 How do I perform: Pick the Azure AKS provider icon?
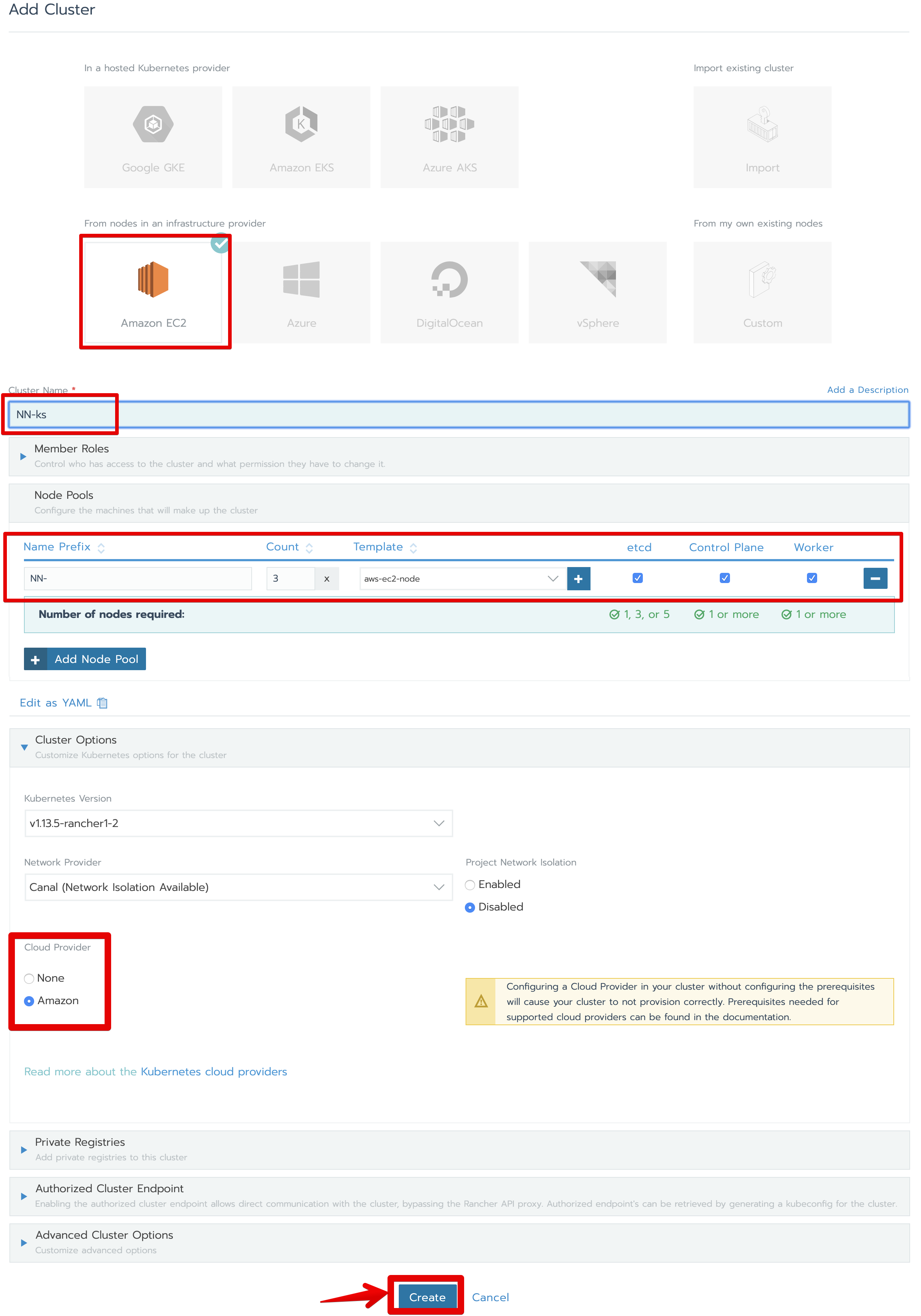(449, 125)
